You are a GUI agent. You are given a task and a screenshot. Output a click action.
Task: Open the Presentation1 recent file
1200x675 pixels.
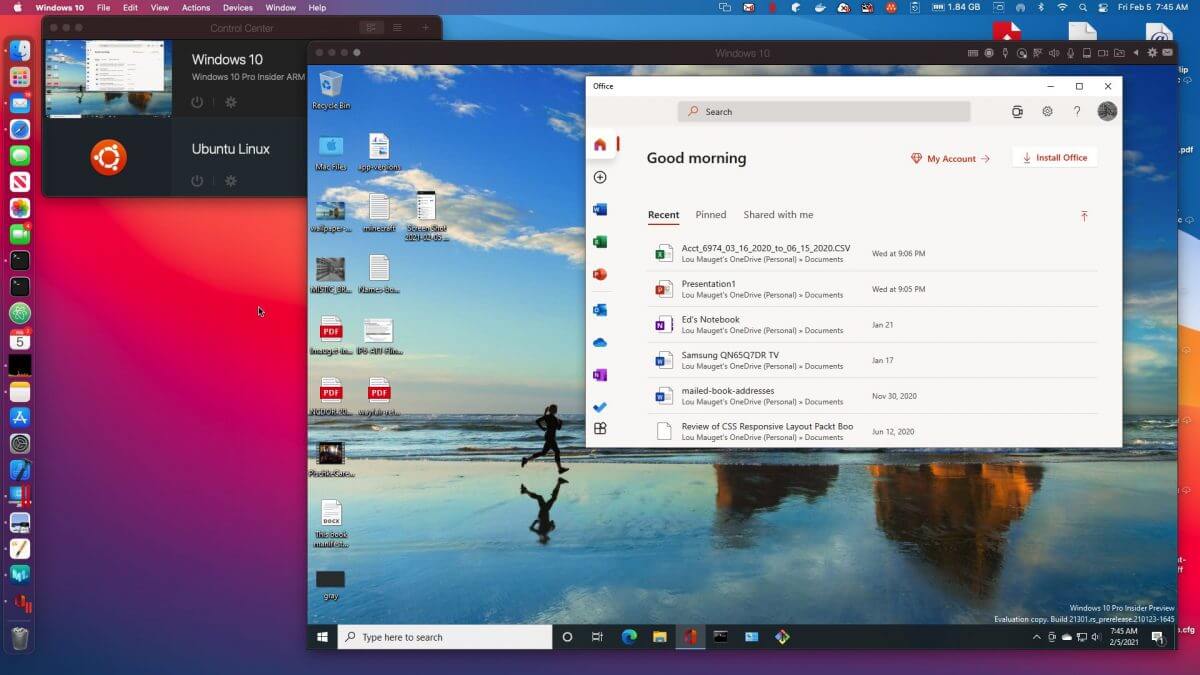tap(708, 284)
